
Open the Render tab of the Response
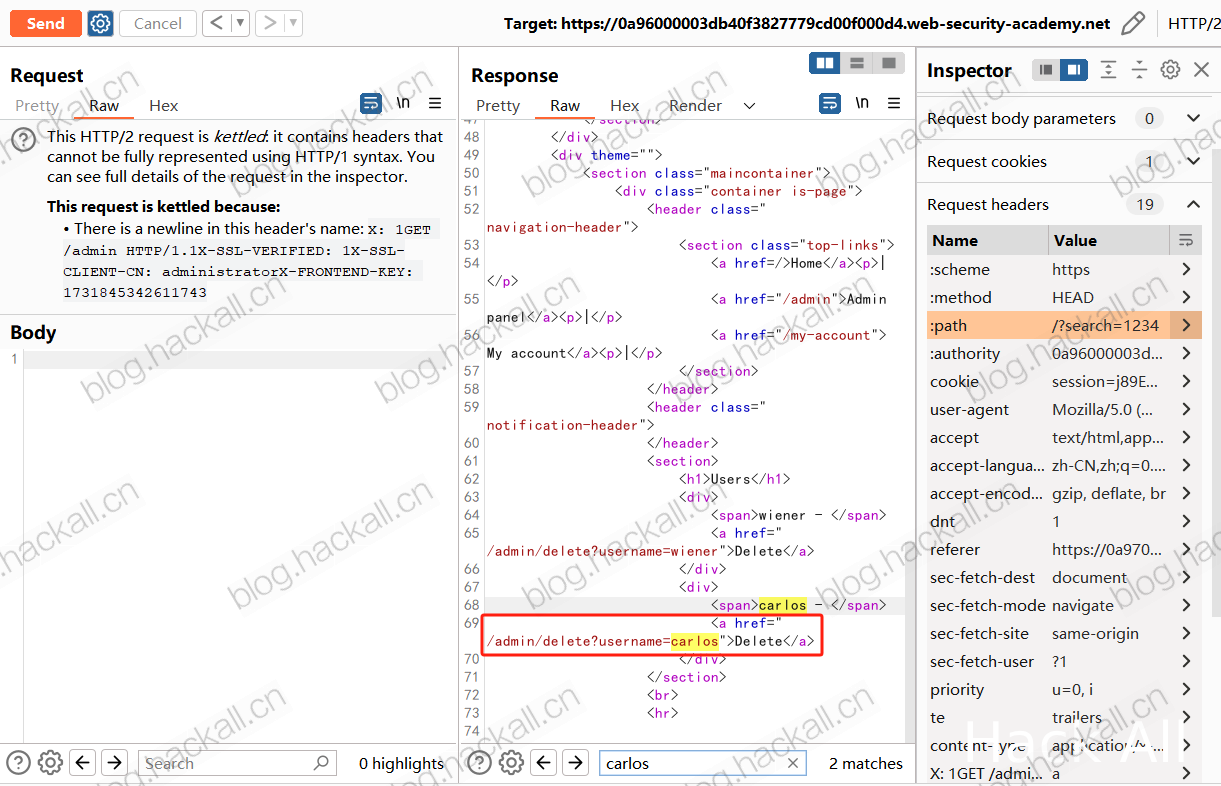tap(695, 105)
